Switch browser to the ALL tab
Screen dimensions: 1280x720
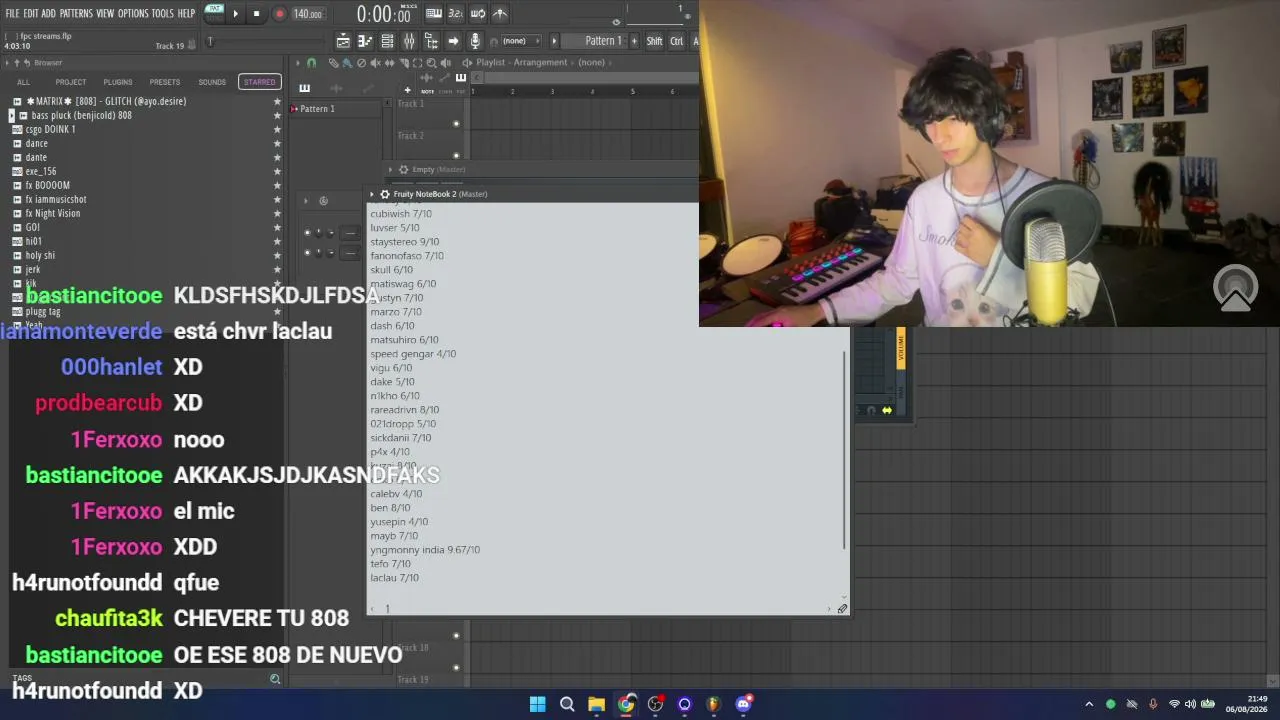tap(24, 82)
